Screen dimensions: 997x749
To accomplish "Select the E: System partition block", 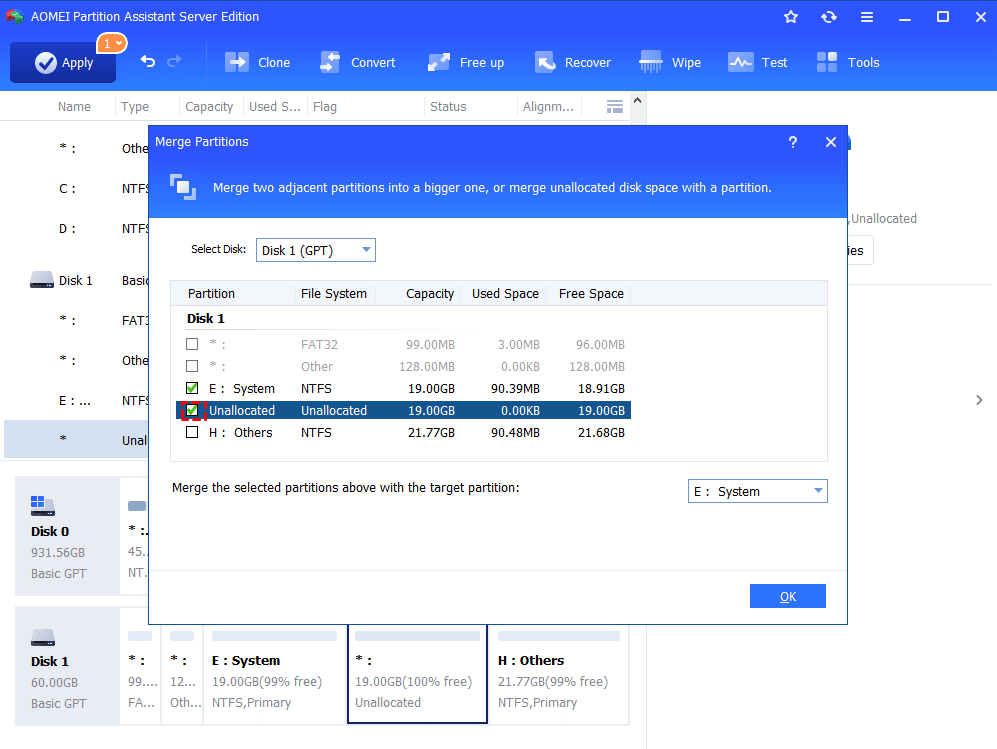I will [x=274, y=674].
